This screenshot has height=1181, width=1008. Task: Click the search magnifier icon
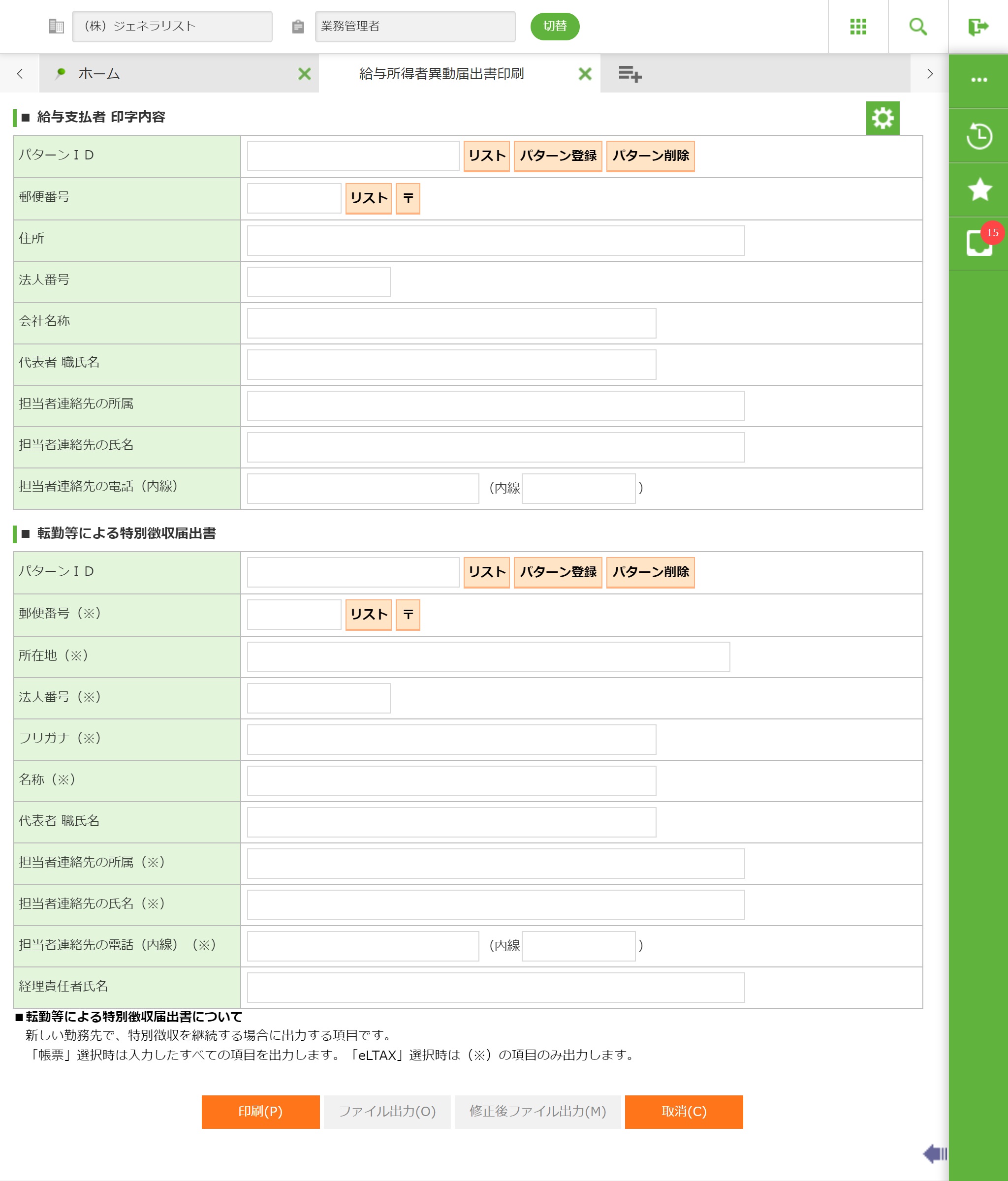click(917, 27)
